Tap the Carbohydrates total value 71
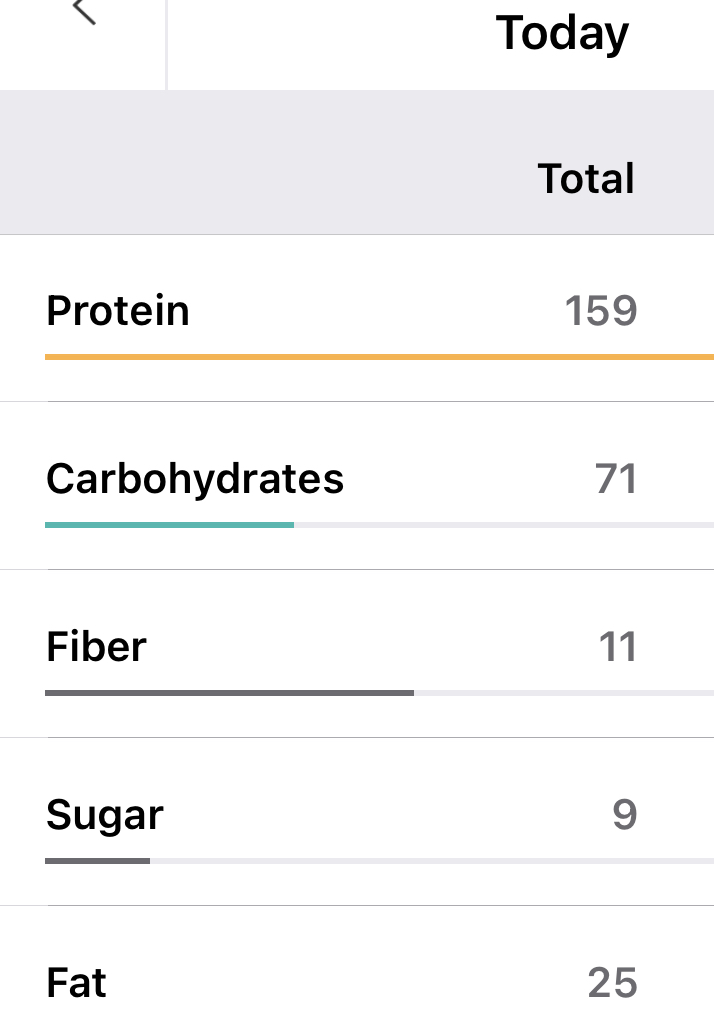Viewport: 714px width, 1020px height. click(x=616, y=479)
